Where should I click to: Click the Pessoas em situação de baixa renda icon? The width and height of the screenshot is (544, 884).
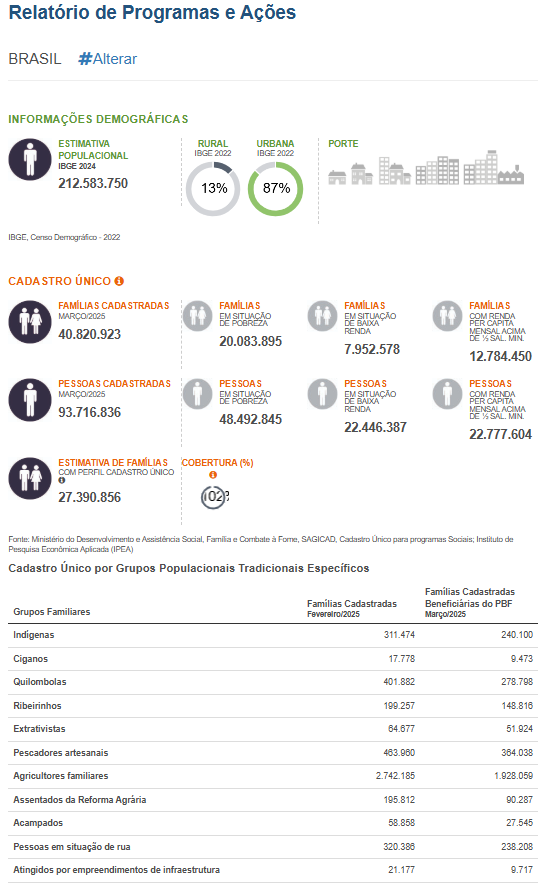coord(322,394)
